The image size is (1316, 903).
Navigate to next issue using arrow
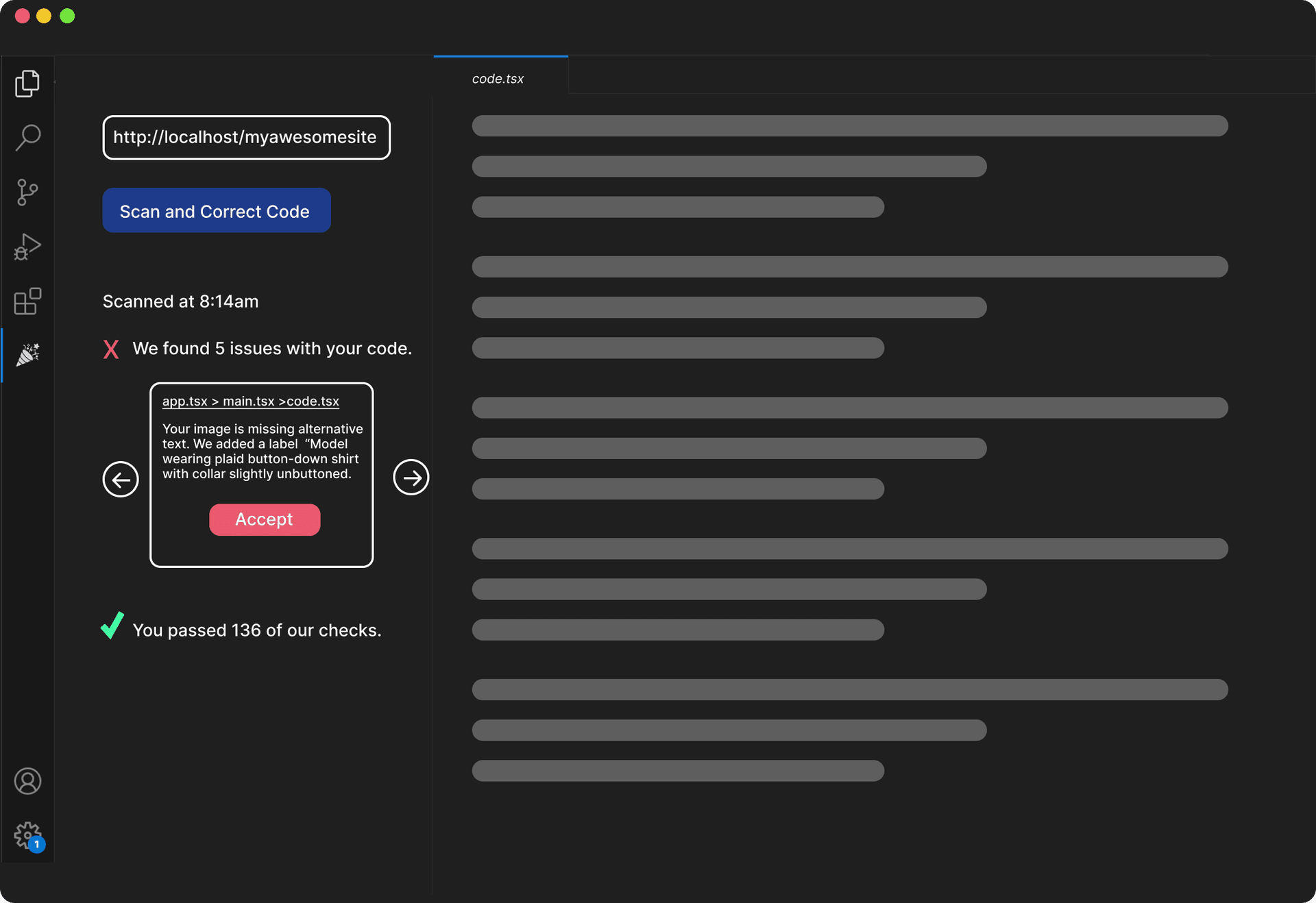click(x=410, y=476)
